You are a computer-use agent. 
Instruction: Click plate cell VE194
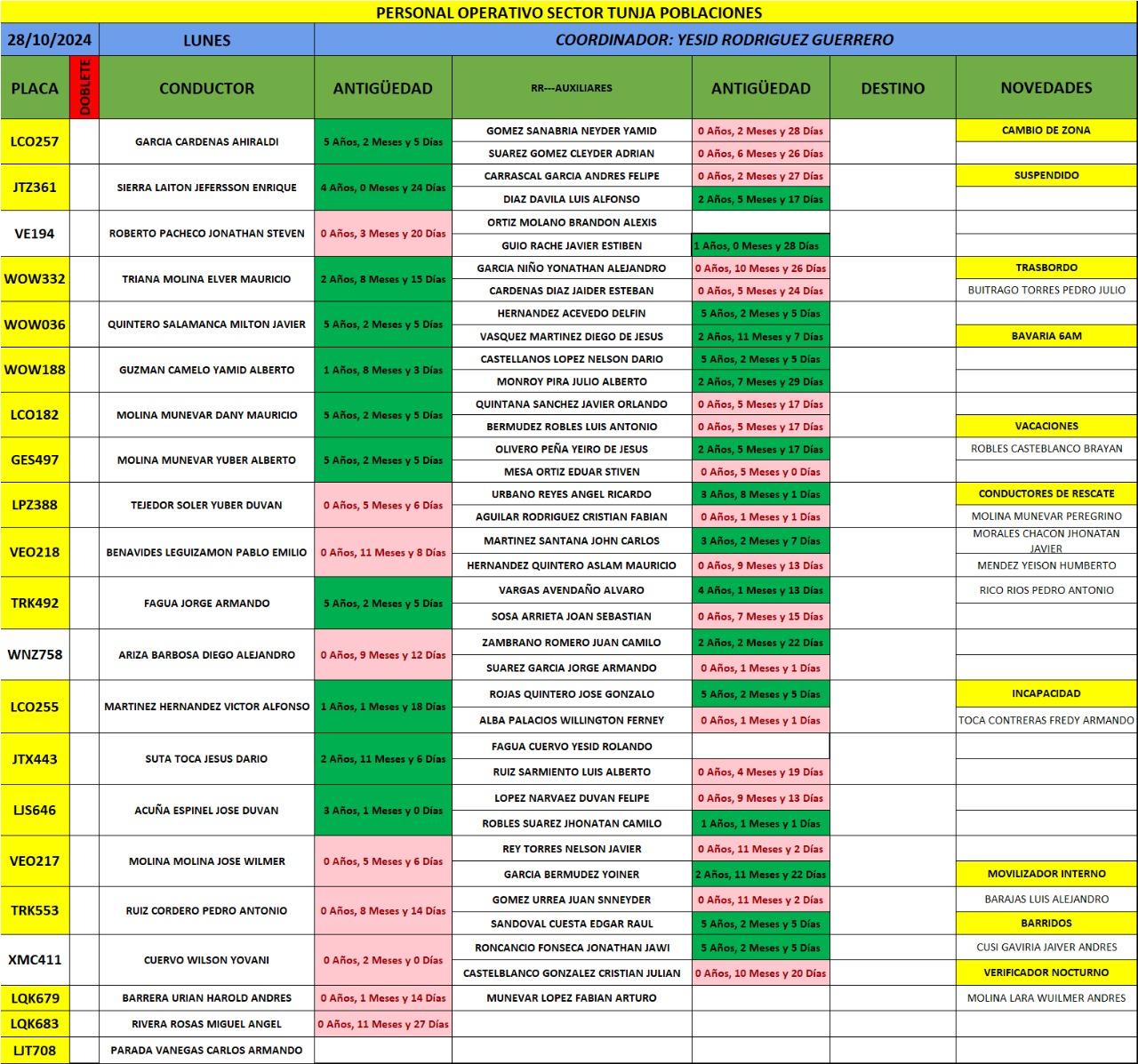35,234
